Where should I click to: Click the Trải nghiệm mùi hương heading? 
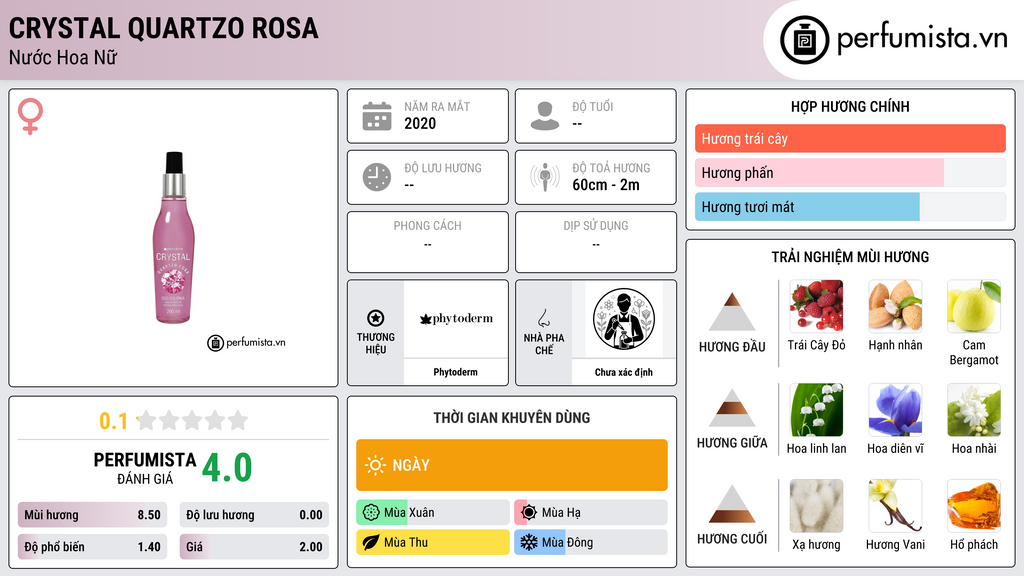click(850, 257)
